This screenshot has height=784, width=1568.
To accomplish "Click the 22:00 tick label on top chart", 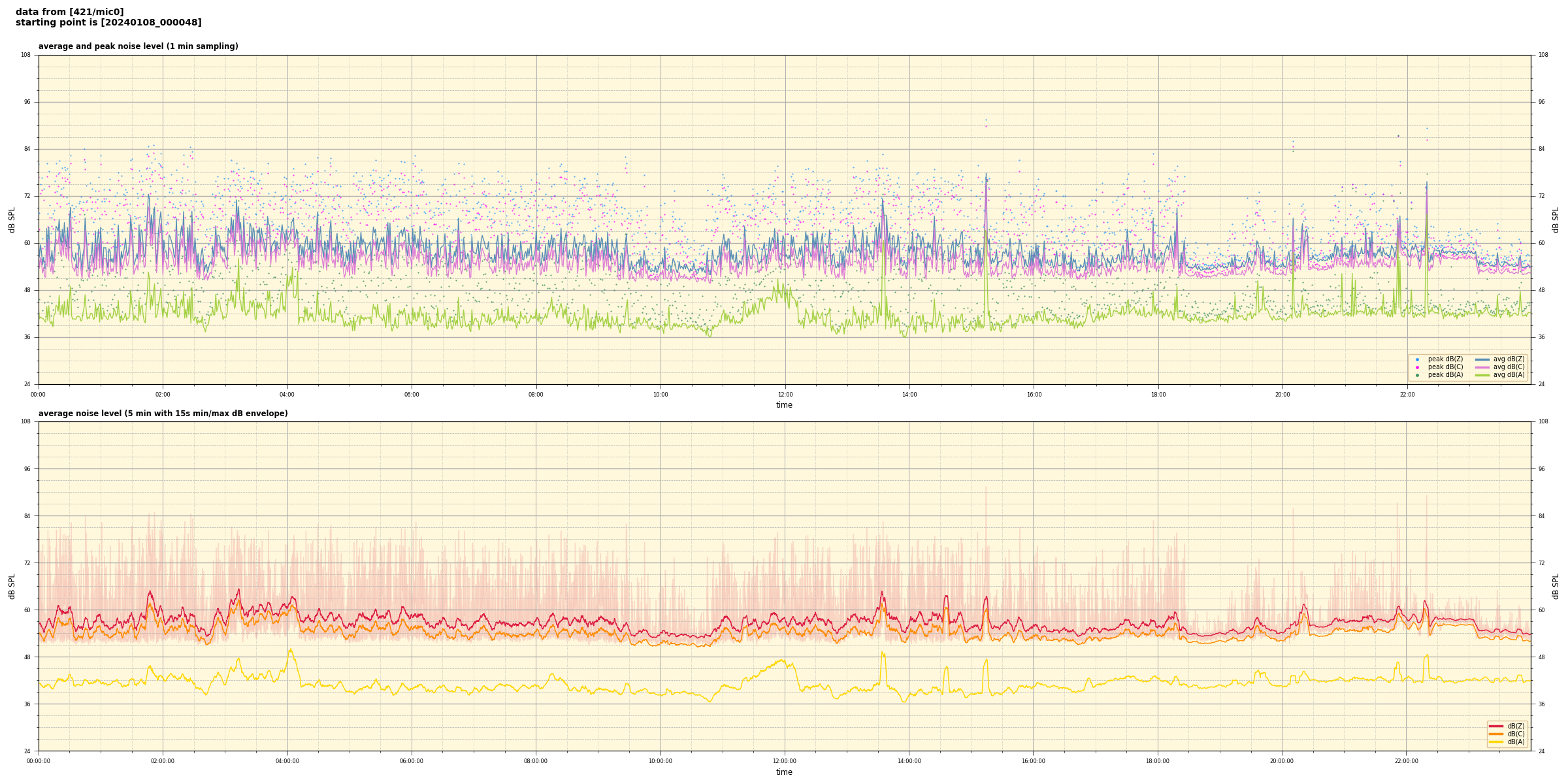I will (x=1407, y=395).
